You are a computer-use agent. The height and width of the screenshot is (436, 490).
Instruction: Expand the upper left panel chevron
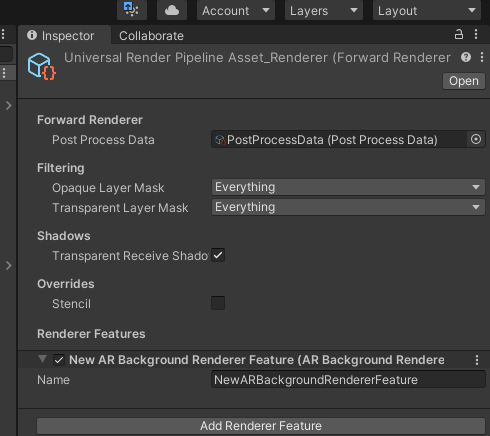tap(9, 106)
